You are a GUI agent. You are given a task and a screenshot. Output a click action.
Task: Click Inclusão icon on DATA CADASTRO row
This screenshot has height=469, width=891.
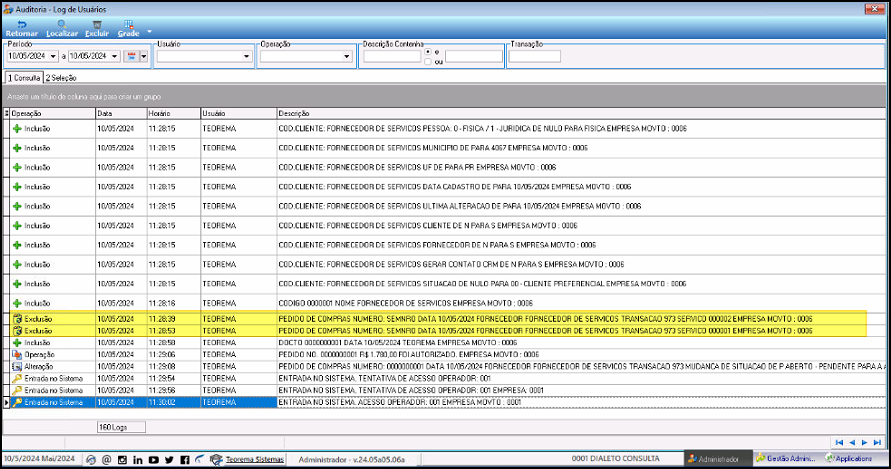(x=17, y=187)
